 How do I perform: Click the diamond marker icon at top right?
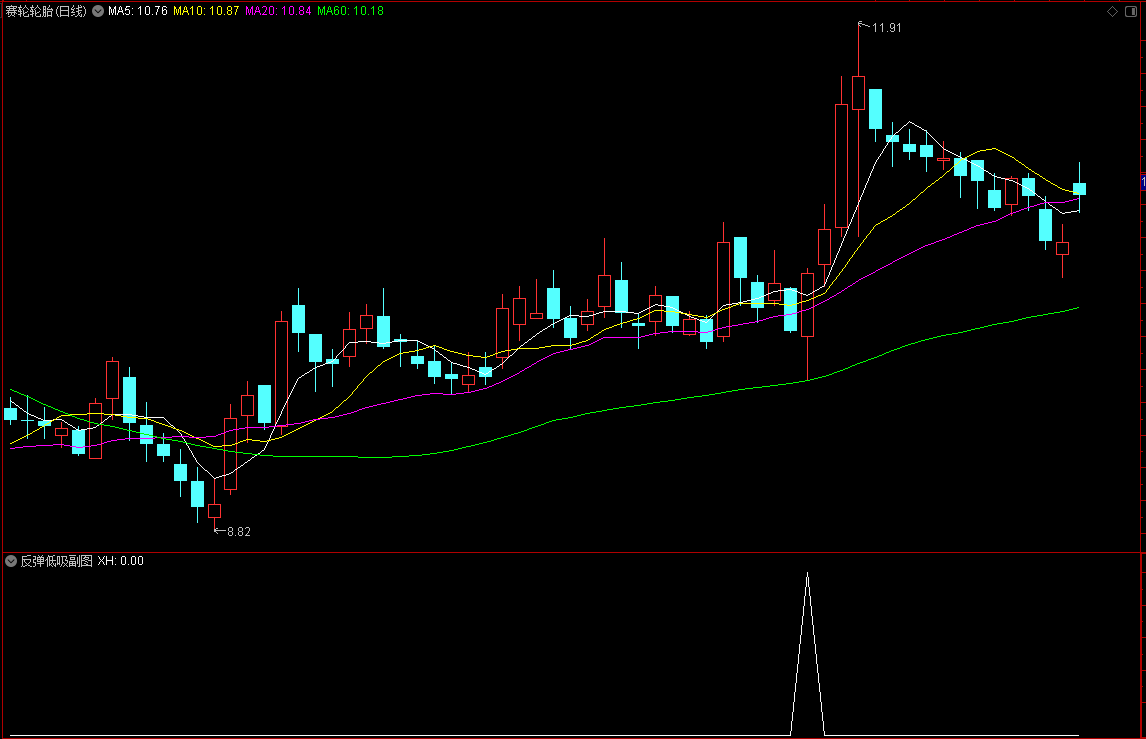(1112, 11)
